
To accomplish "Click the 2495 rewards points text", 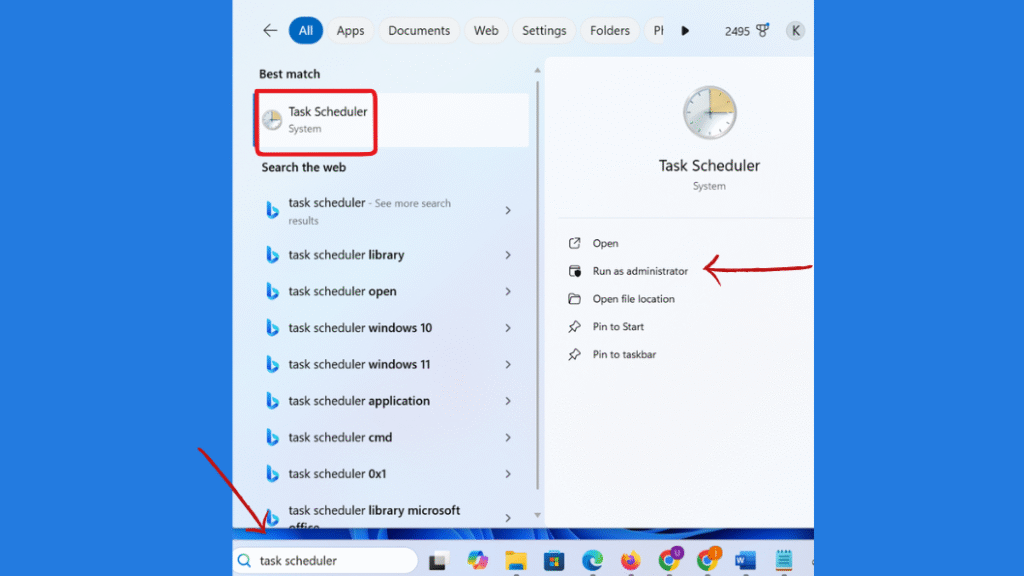I will tap(737, 31).
